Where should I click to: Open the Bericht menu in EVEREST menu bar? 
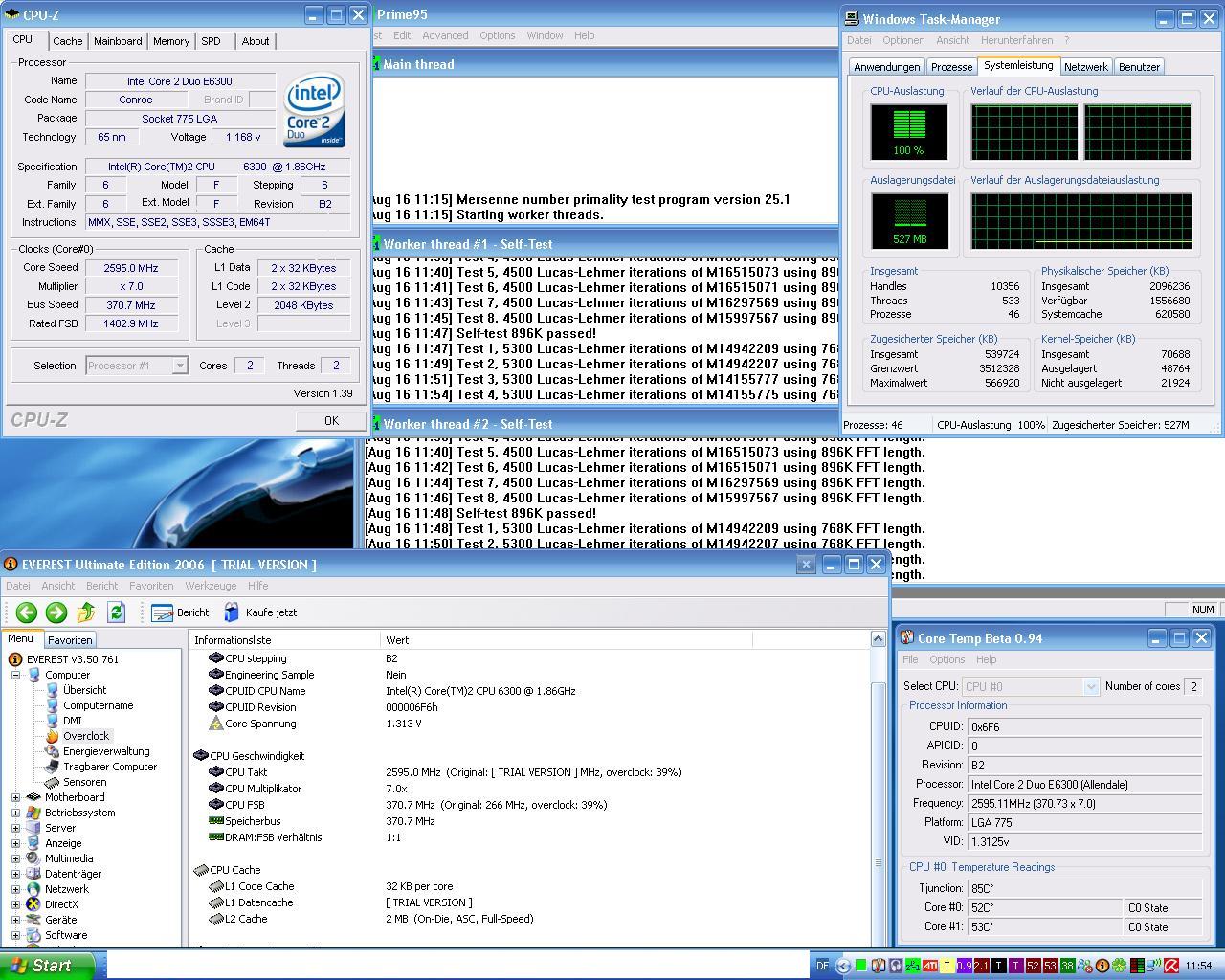(x=101, y=586)
